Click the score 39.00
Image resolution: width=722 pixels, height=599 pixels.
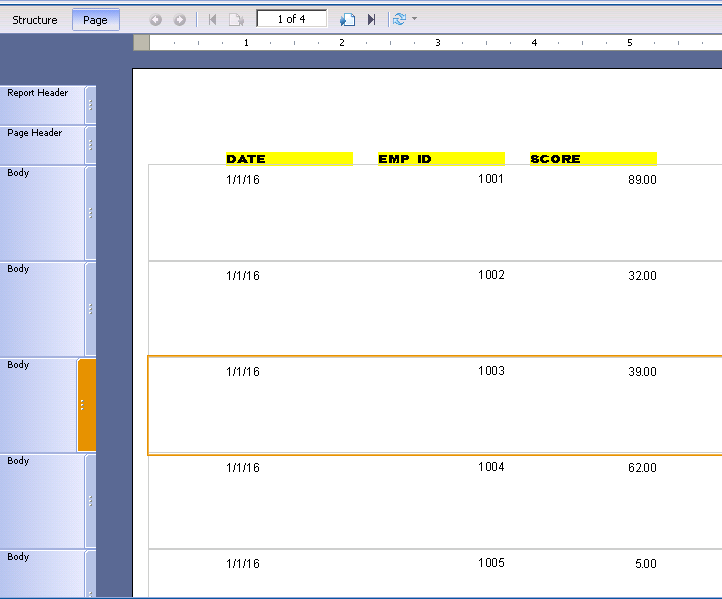tap(642, 372)
